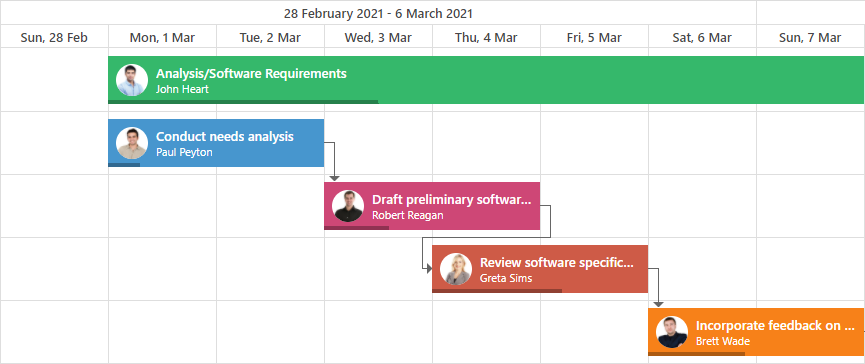The height and width of the screenshot is (364, 865).
Task: Select the Review software specifications task
Action: point(540,269)
